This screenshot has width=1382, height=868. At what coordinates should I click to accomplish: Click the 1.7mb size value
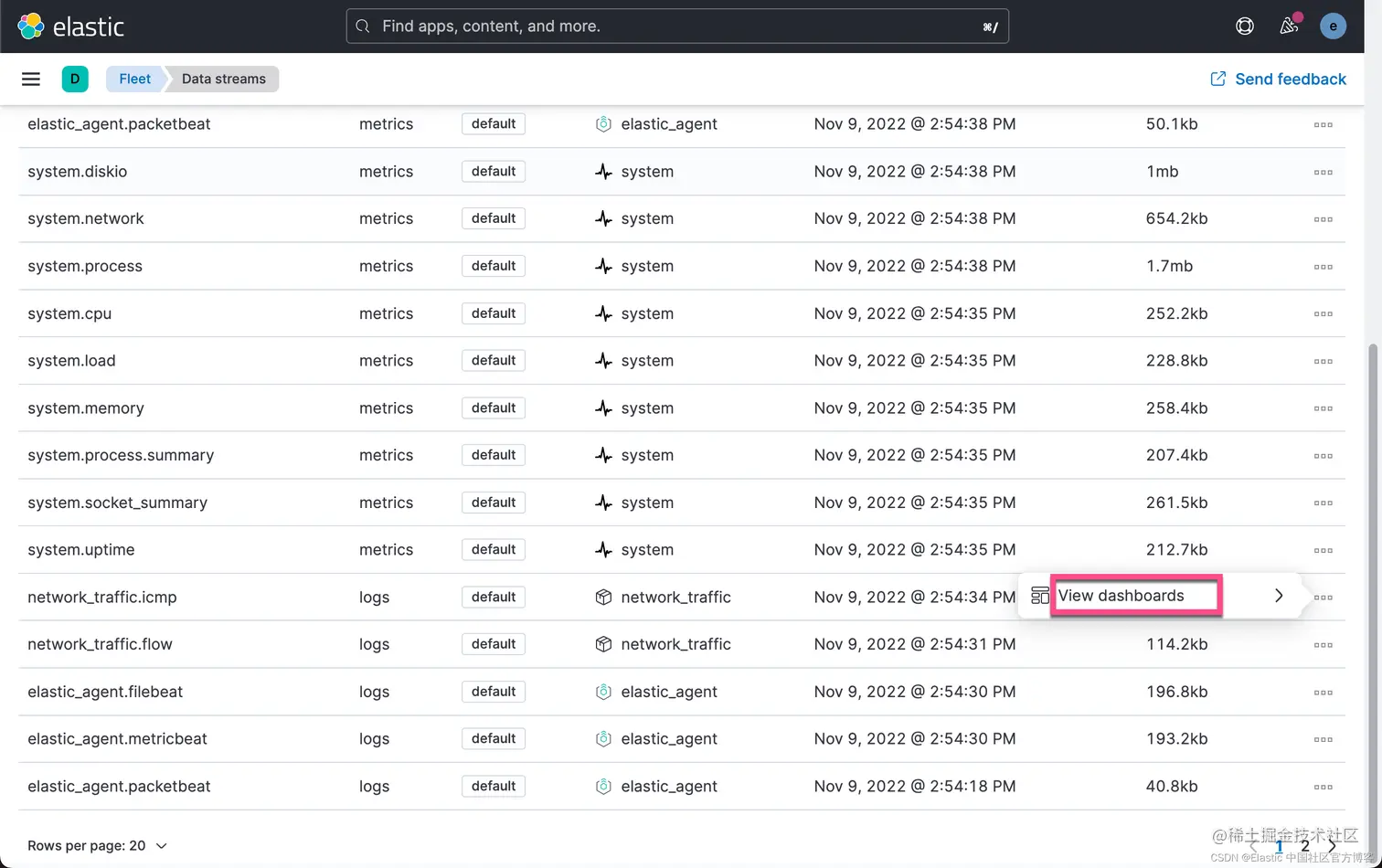[1169, 267]
